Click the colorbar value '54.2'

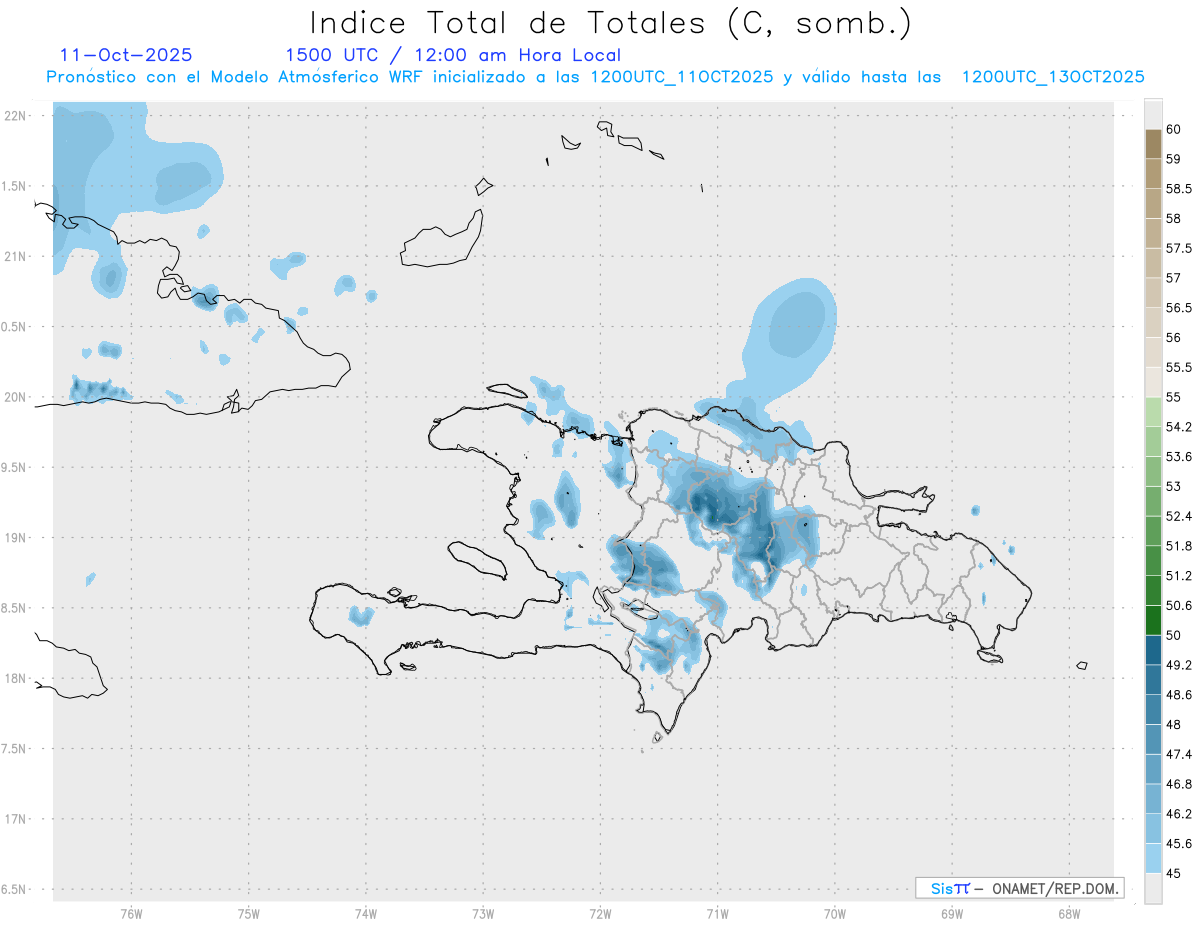pos(1179,427)
